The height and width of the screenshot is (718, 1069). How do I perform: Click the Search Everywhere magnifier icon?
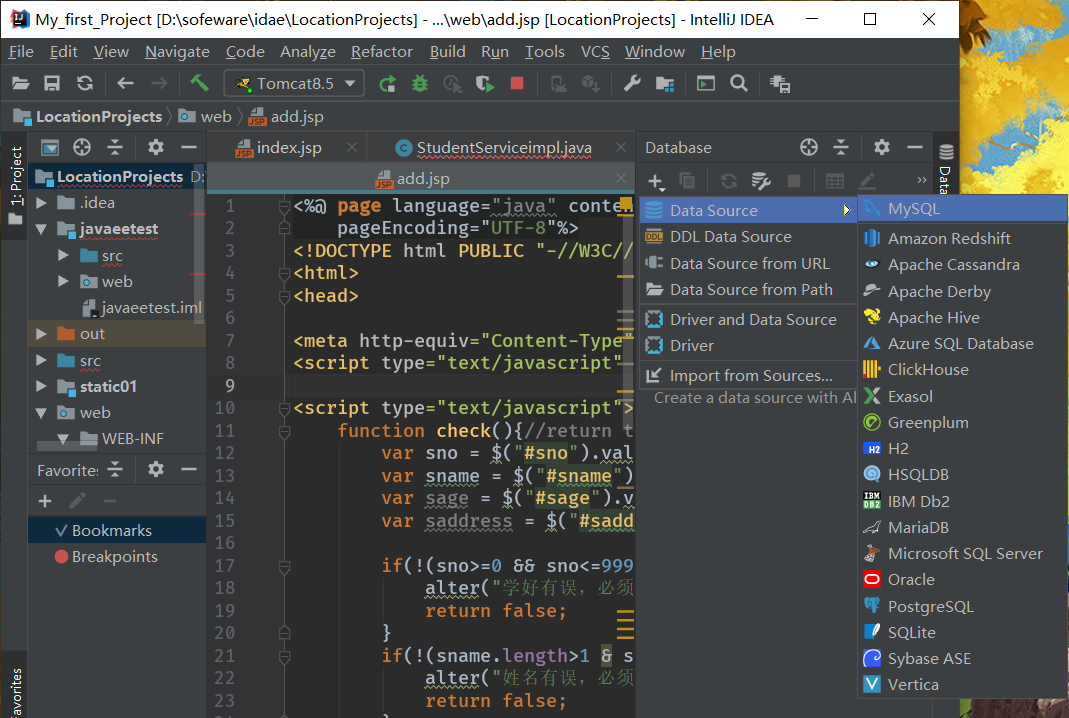click(738, 83)
